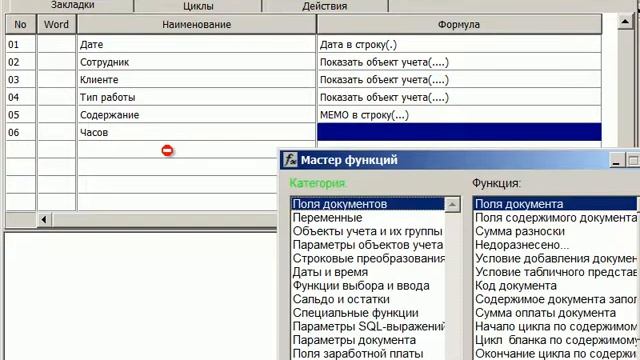Click the Word column header

point(56,24)
